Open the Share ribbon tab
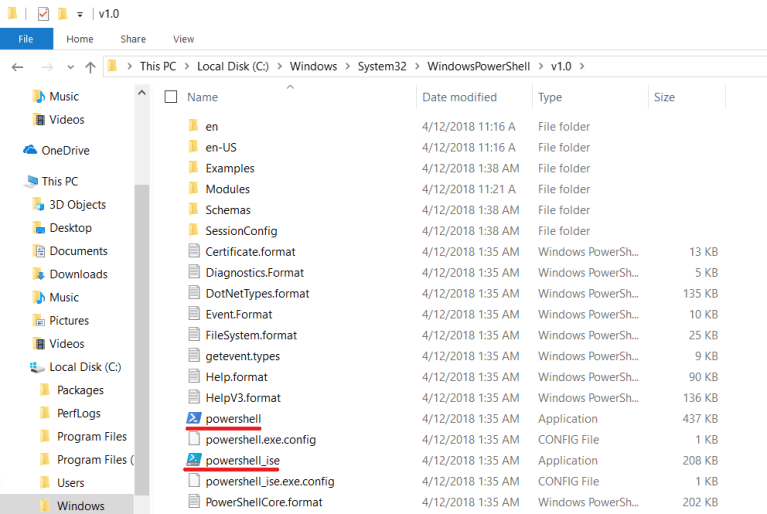This screenshot has height=514, width=767. coord(133,39)
